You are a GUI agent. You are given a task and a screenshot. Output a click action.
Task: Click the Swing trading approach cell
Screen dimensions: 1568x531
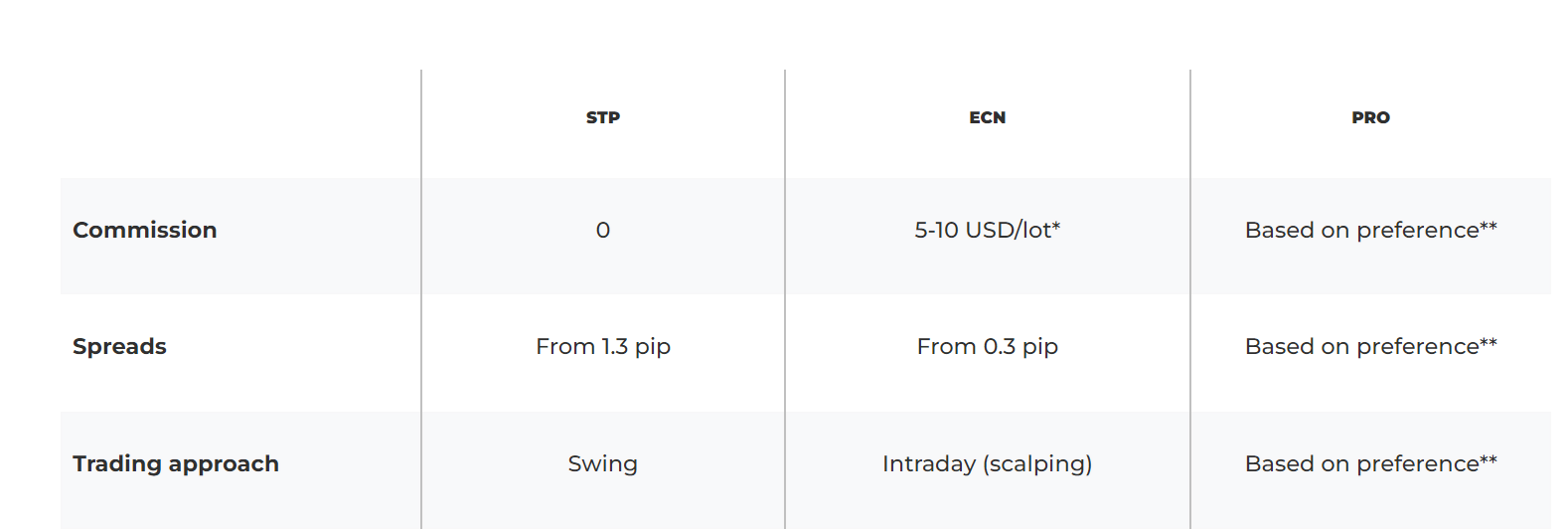[603, 463]
